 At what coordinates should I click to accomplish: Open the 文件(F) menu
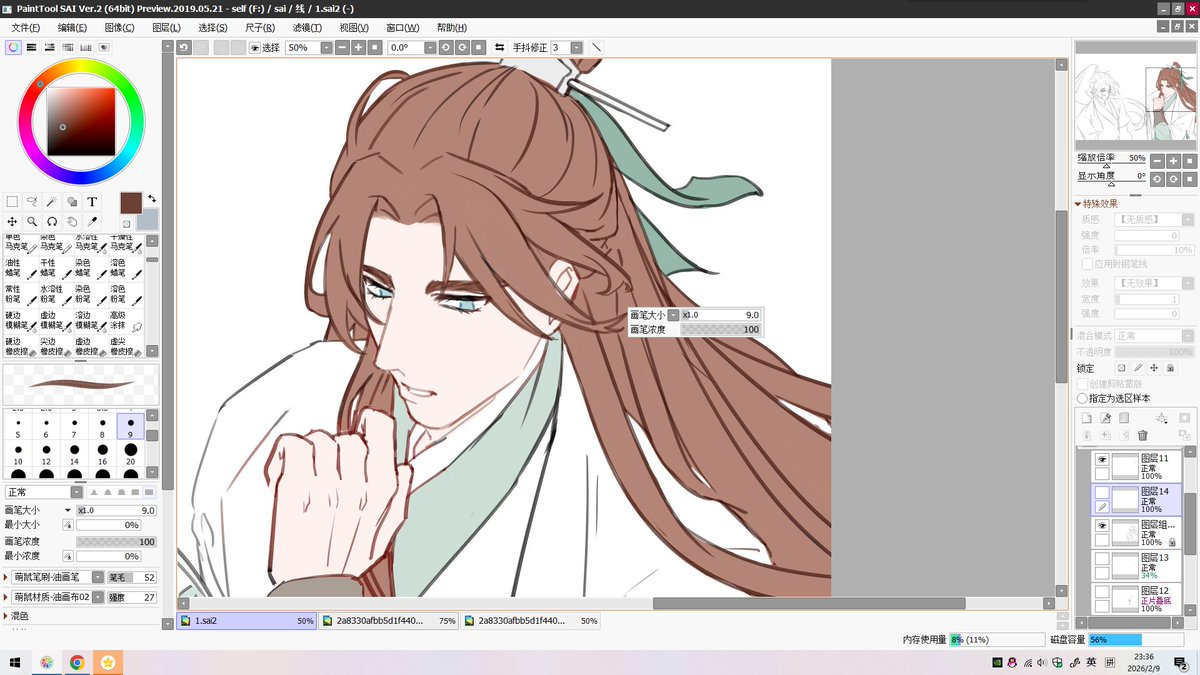tap(26, 27)
